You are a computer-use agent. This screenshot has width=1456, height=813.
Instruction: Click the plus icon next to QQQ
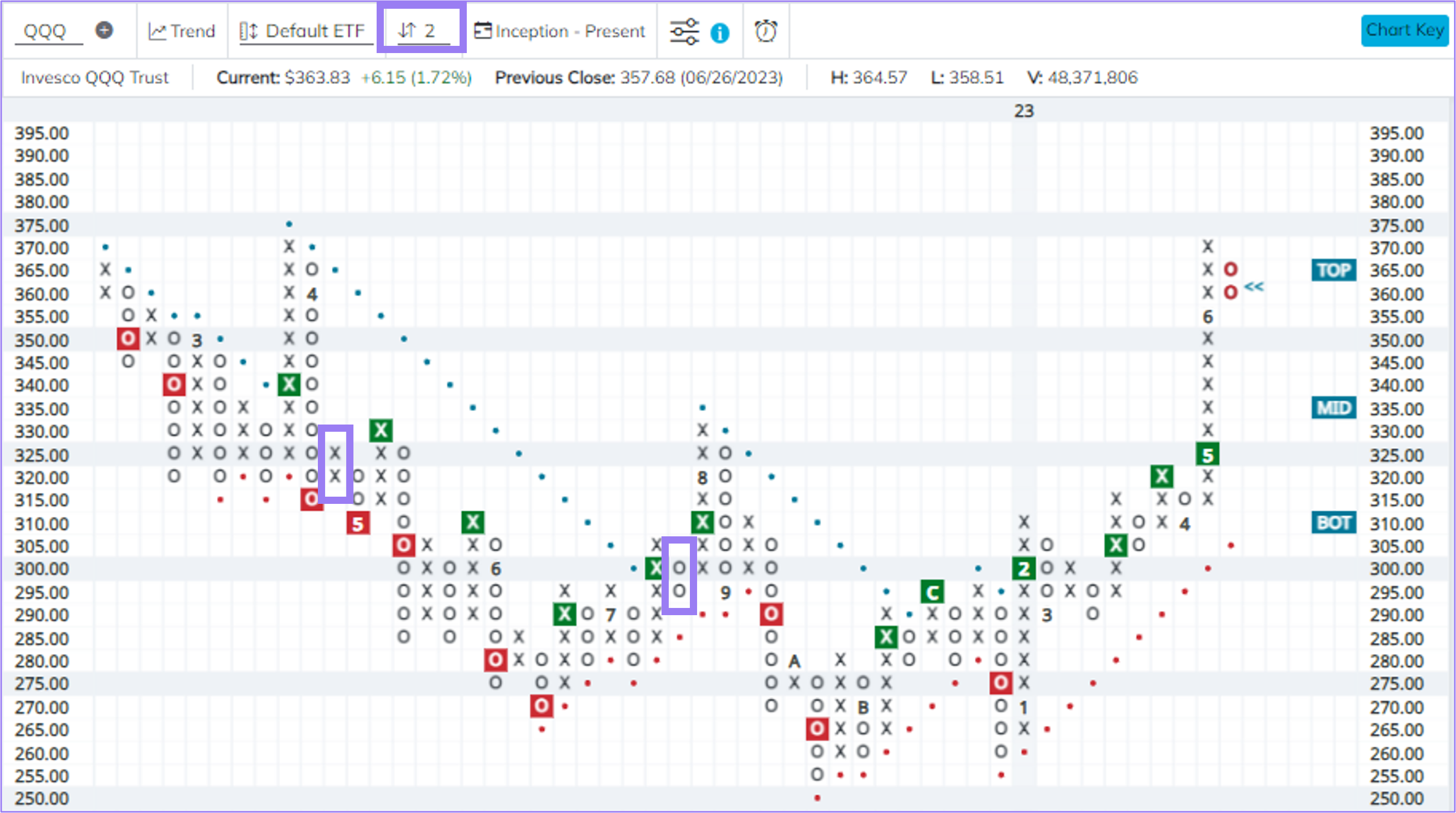104,30
